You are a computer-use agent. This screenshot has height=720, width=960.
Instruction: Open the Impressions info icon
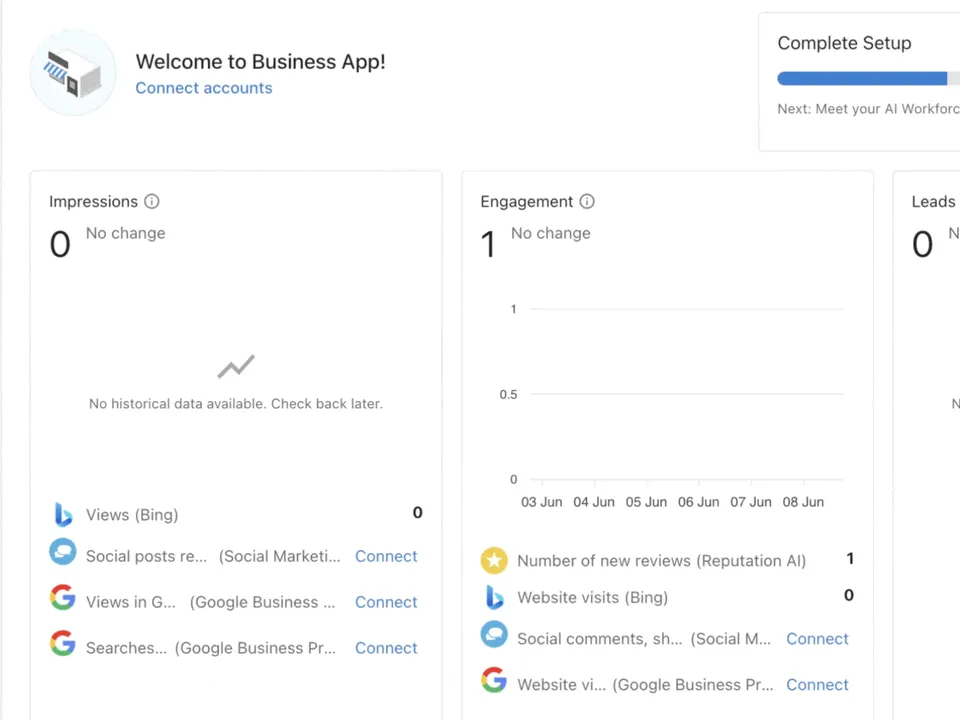(152, 201)
